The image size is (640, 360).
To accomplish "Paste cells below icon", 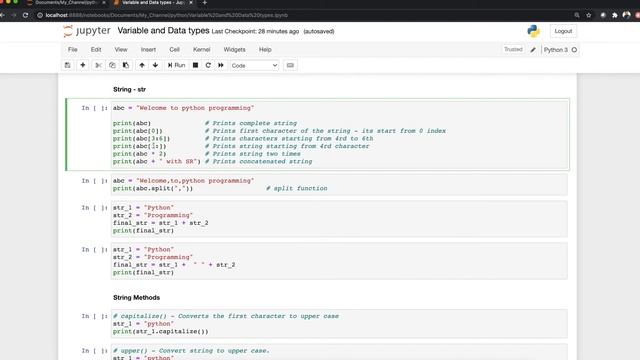I will [126, 65].
